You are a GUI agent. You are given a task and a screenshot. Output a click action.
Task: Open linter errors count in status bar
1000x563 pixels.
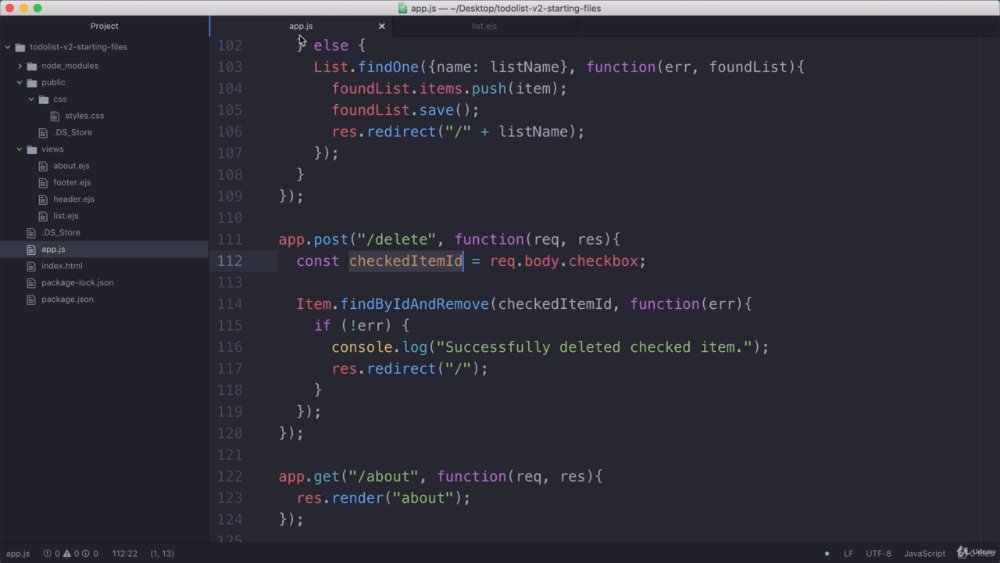point(52,553)
